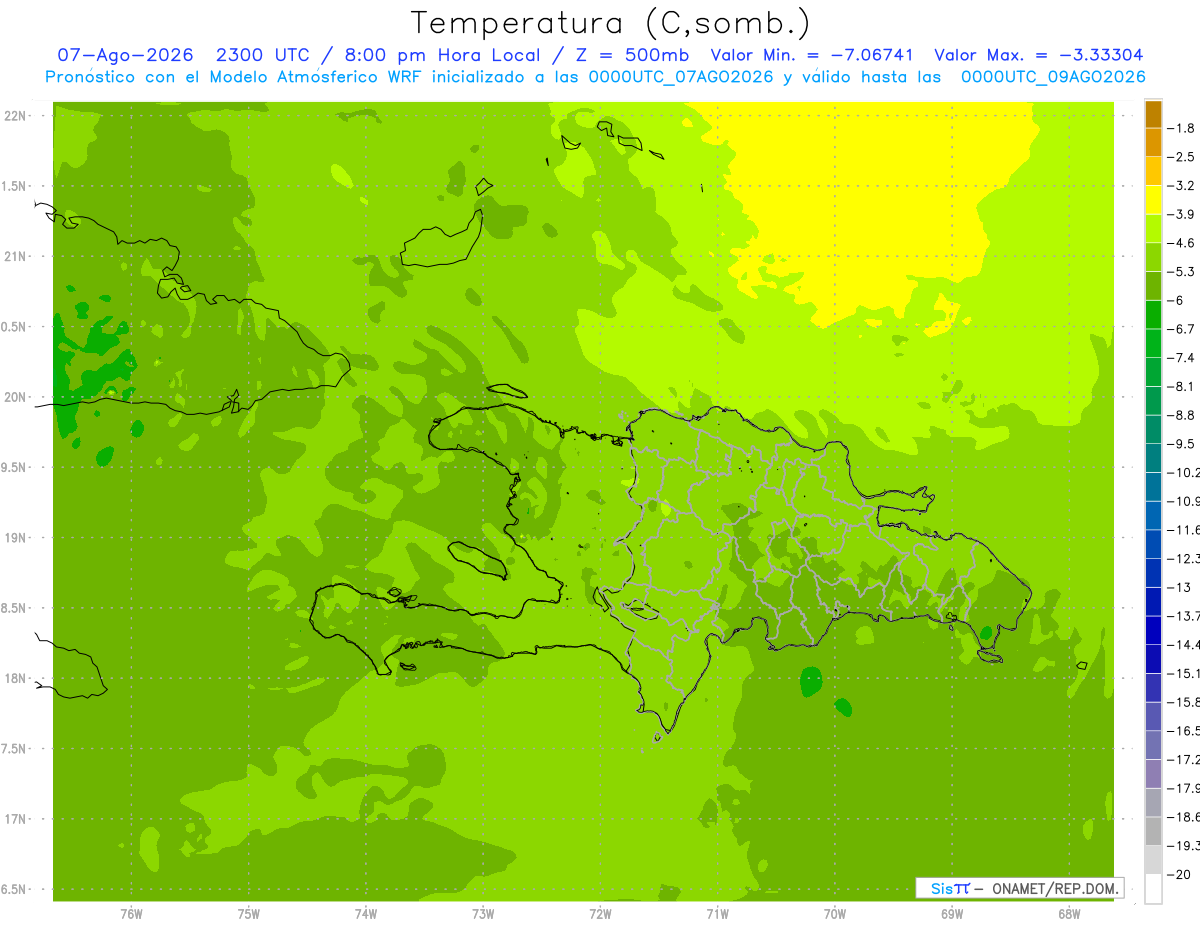Image resolution: width=1200 pixels, height=927 pixels.
Task: Click the '73W' longitude label
Action: coord(483,914)
